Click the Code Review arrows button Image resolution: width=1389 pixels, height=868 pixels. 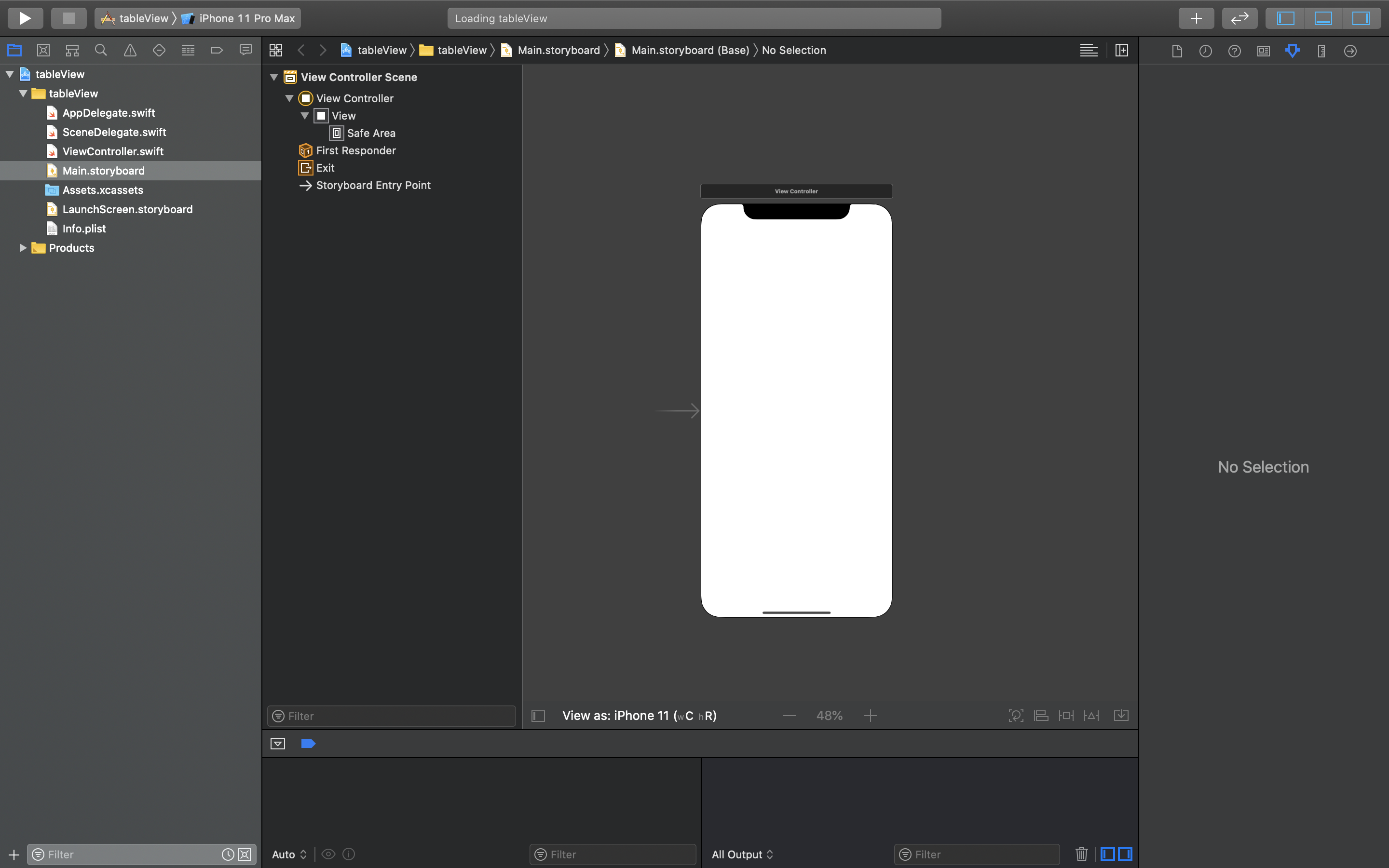(1239, 18)
